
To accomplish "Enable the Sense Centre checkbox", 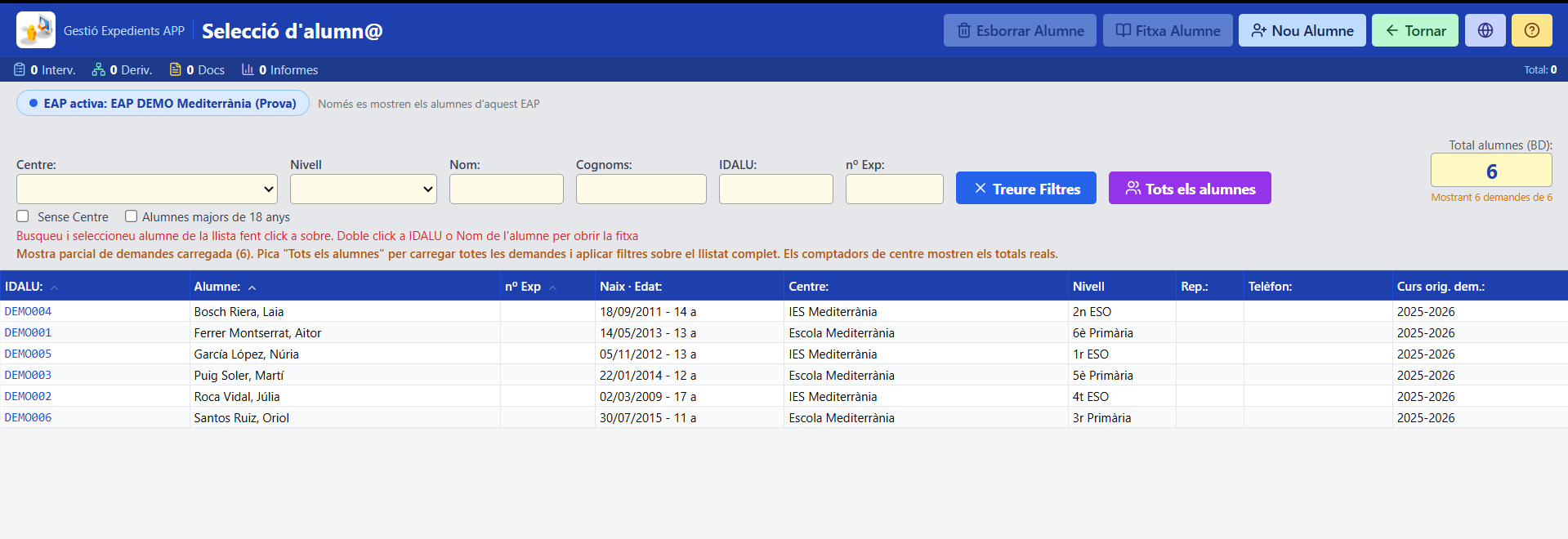I will 23,216.
